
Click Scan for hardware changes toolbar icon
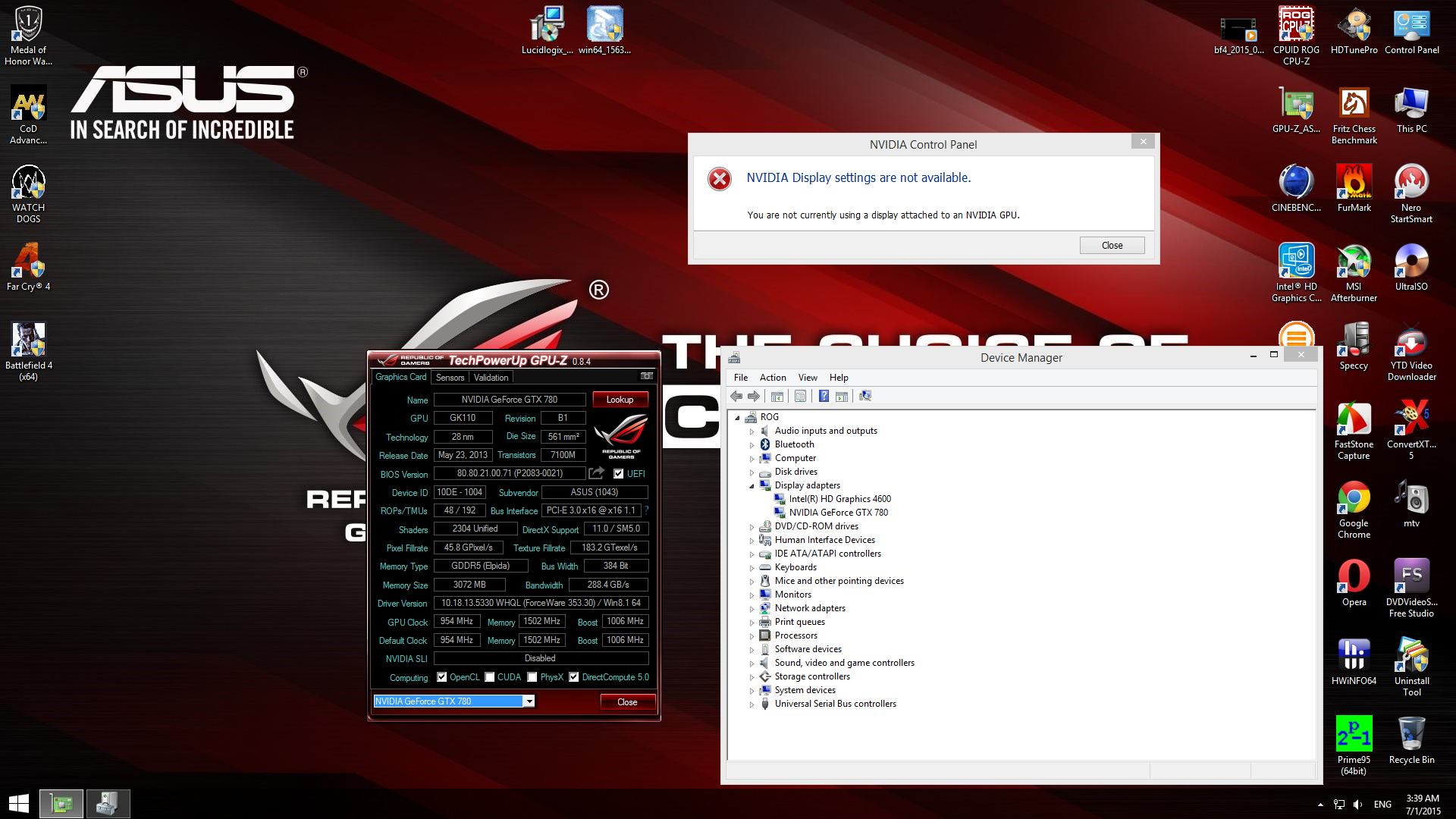(x=865, y=397)
